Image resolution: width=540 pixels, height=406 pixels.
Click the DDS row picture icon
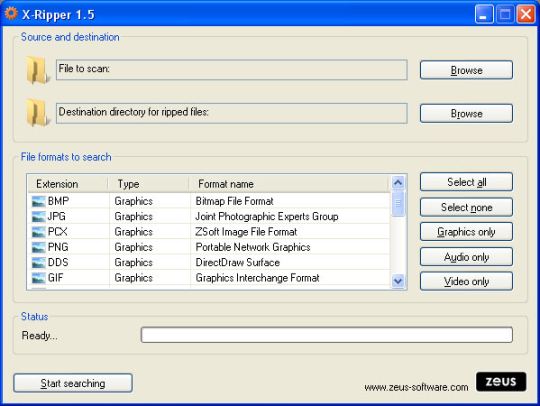point(38,262)
